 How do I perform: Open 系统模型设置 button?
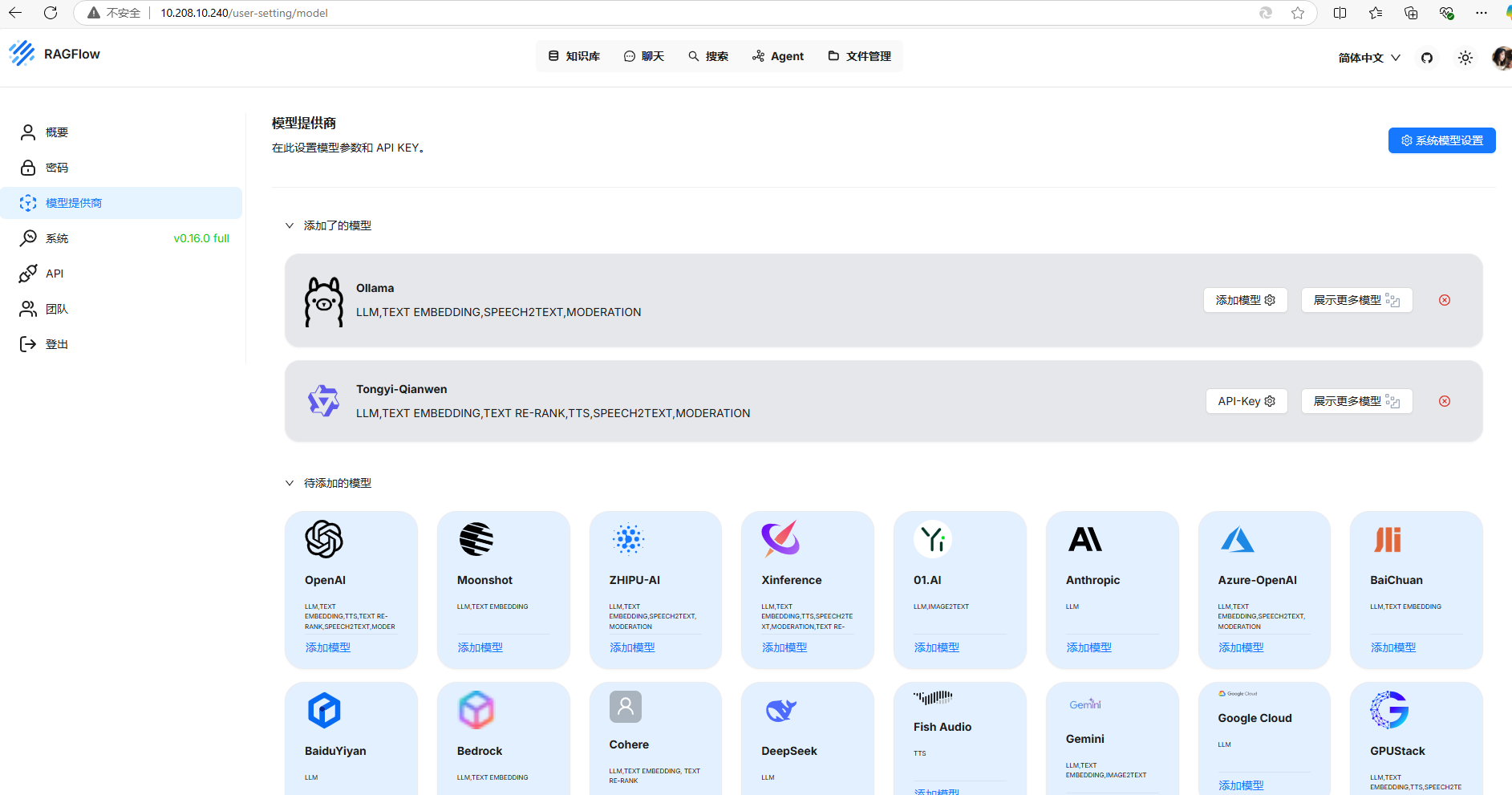[1441, 140]
